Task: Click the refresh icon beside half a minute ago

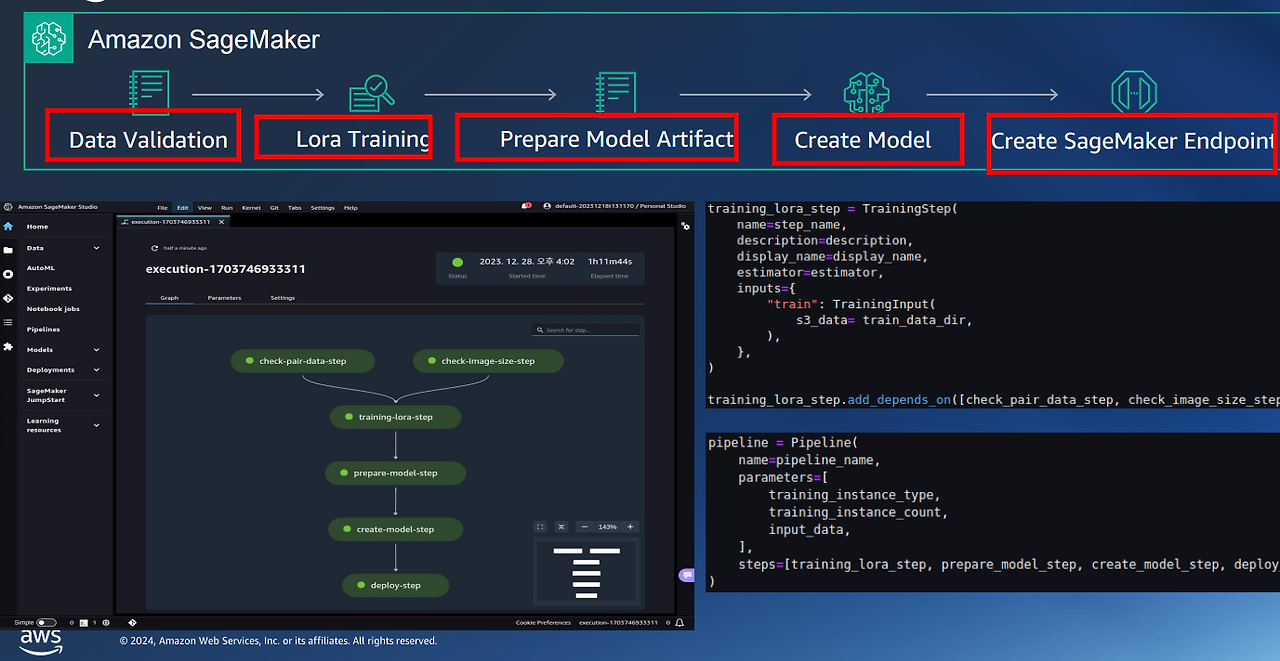Action: [155, 248]
